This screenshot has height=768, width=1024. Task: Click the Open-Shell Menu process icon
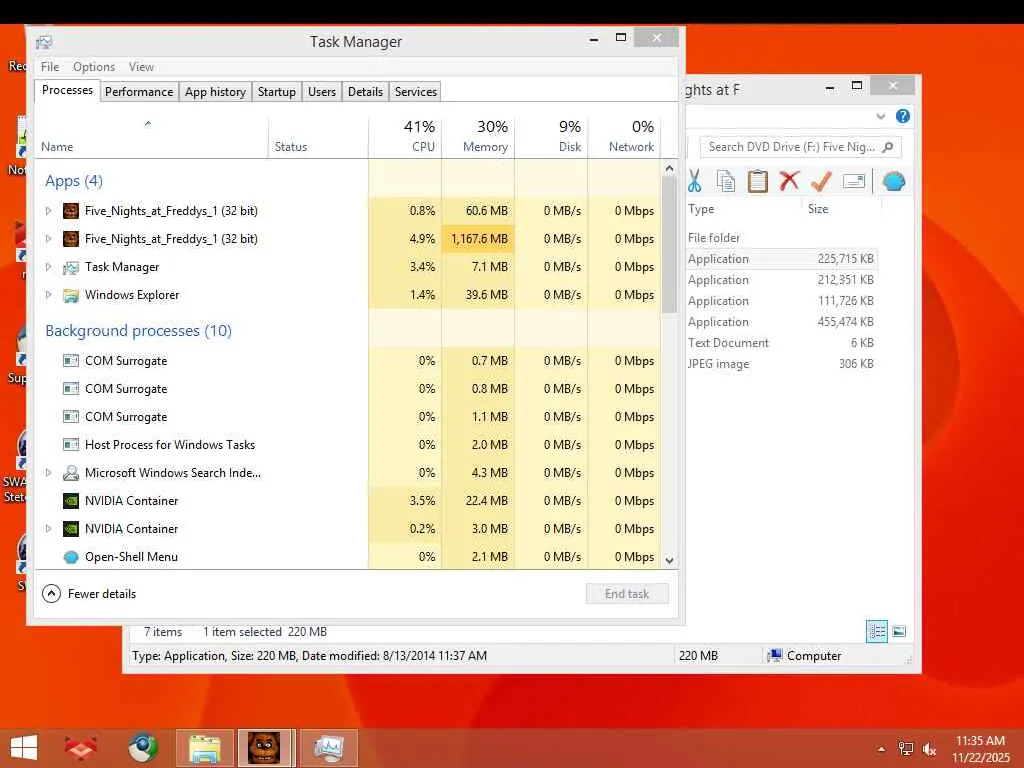(71, 557)
